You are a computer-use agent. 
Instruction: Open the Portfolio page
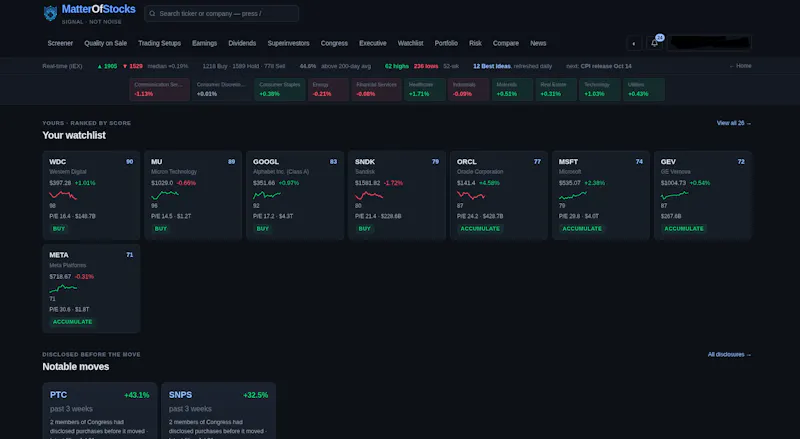tap(446, 43)
